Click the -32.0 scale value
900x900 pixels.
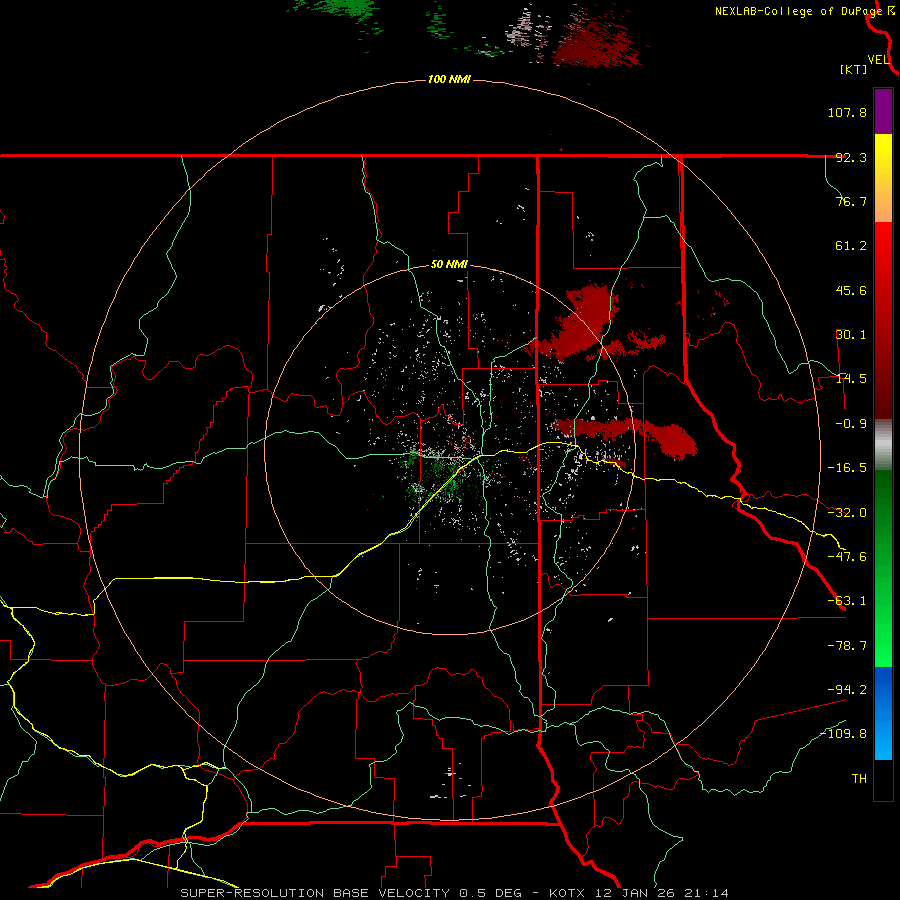click(847, 513)
